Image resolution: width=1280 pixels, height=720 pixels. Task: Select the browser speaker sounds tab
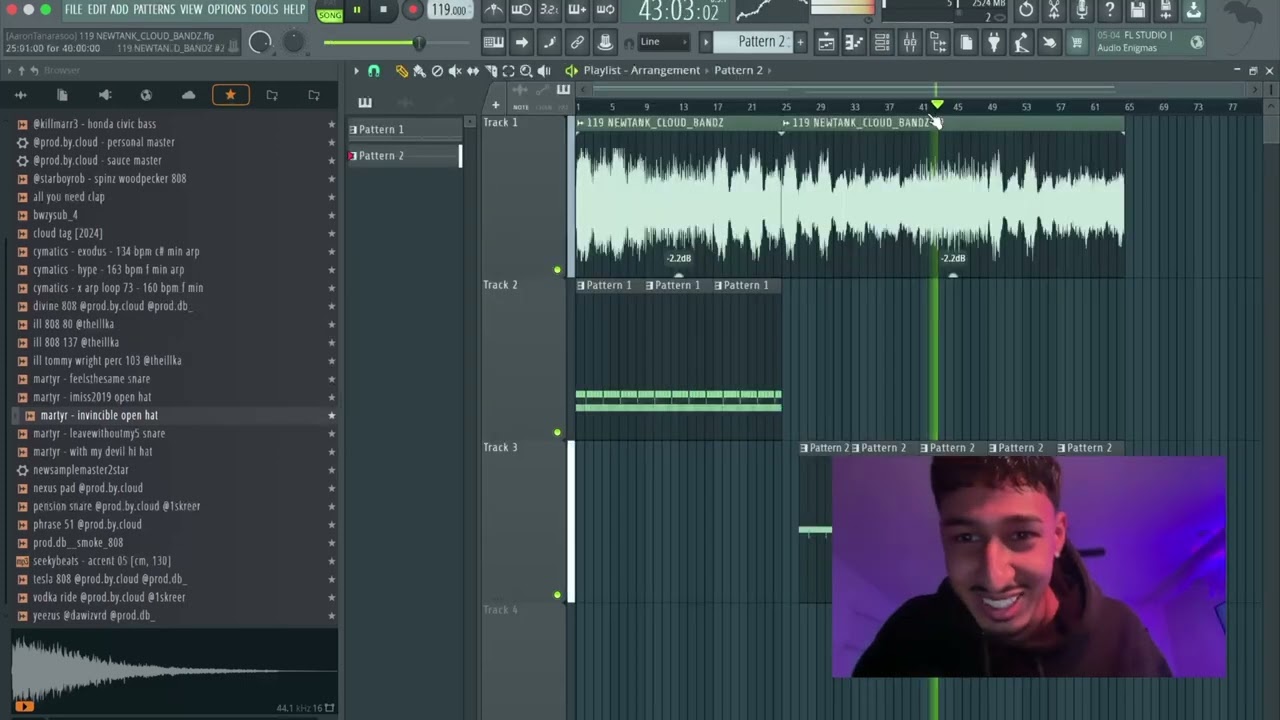click(104, 95)
